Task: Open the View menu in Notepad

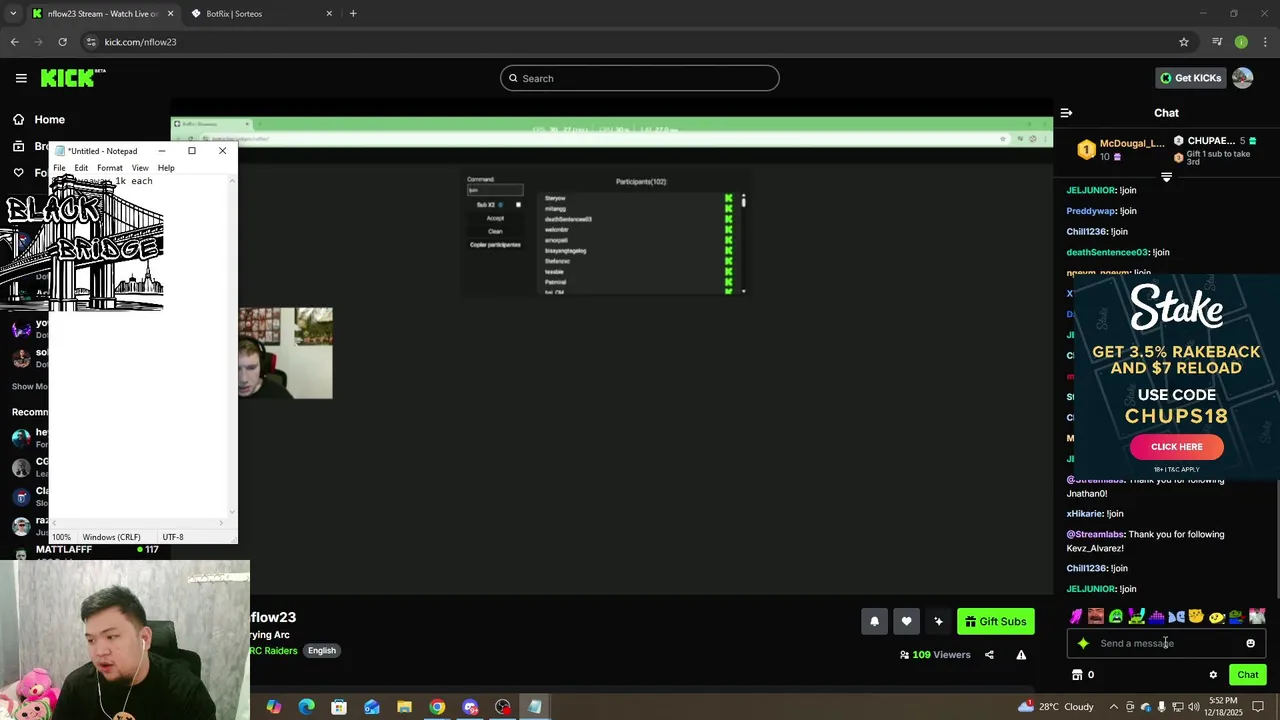Action: [x=140, y=168]
